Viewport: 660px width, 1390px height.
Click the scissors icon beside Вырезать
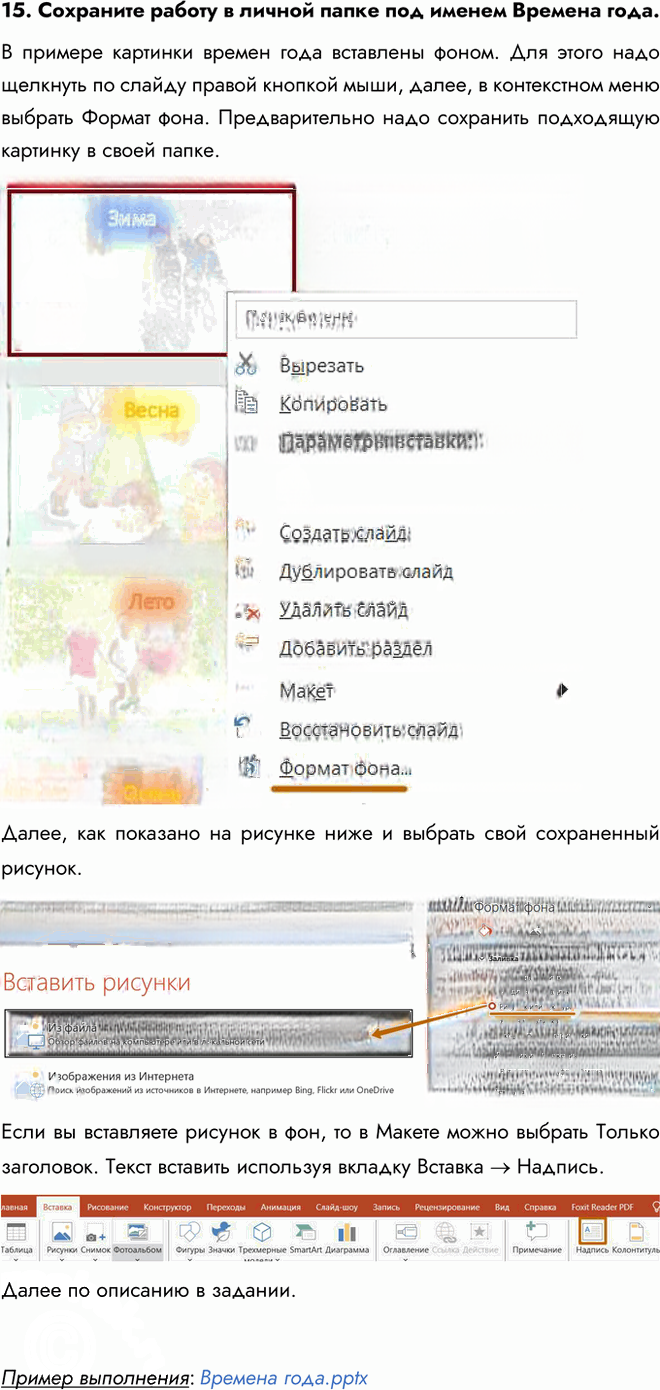pyautogui.click(x=246, y=365)
